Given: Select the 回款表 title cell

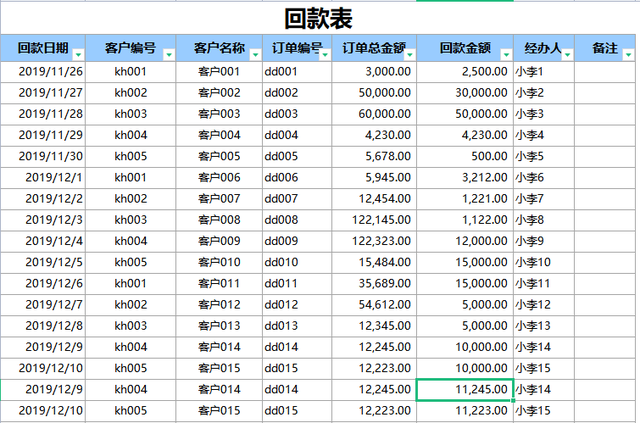Looking at the screenshot, I should (318, 18).
